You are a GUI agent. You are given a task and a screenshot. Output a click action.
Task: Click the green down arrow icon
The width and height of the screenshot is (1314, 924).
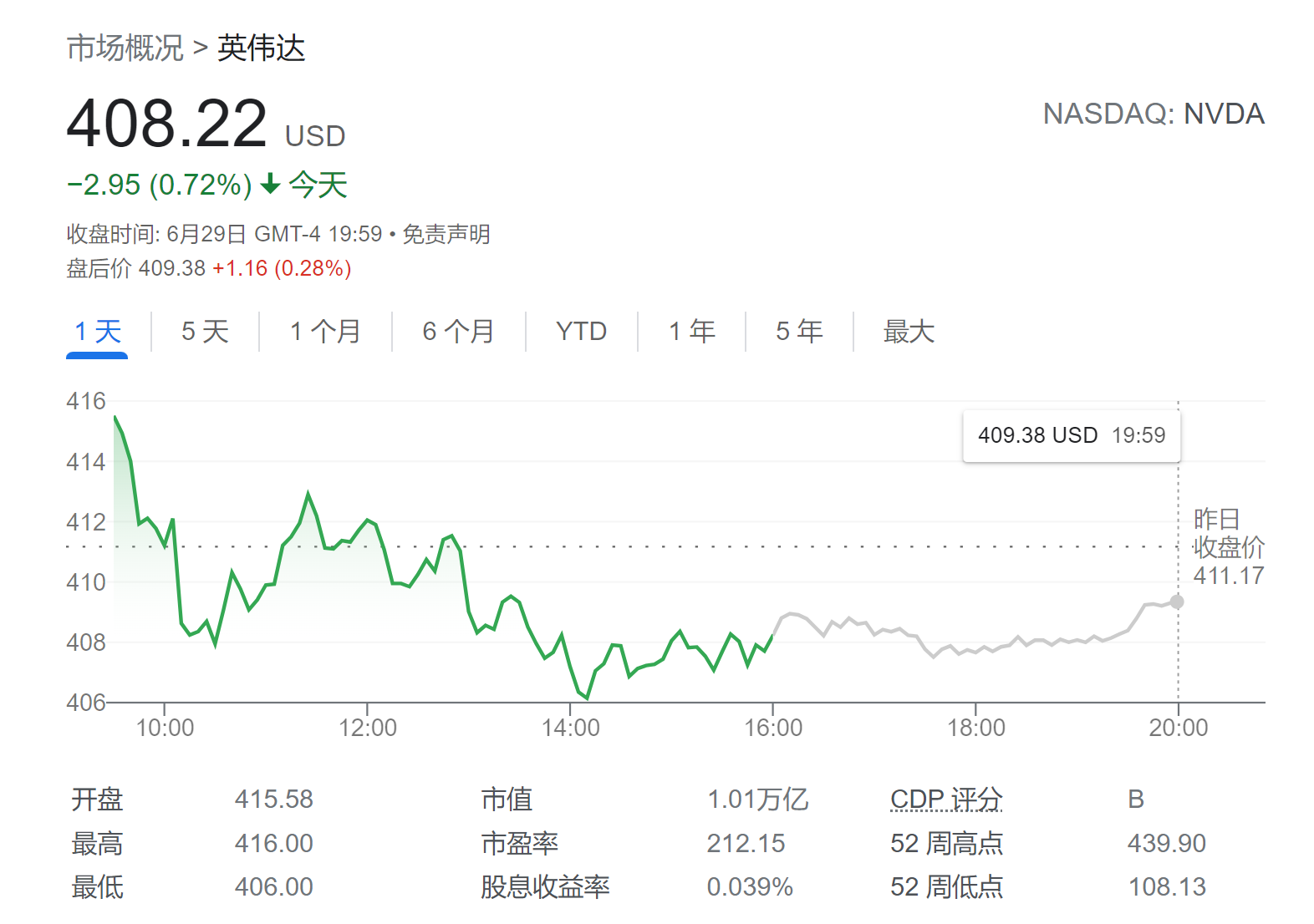click(x=270, y=184)
